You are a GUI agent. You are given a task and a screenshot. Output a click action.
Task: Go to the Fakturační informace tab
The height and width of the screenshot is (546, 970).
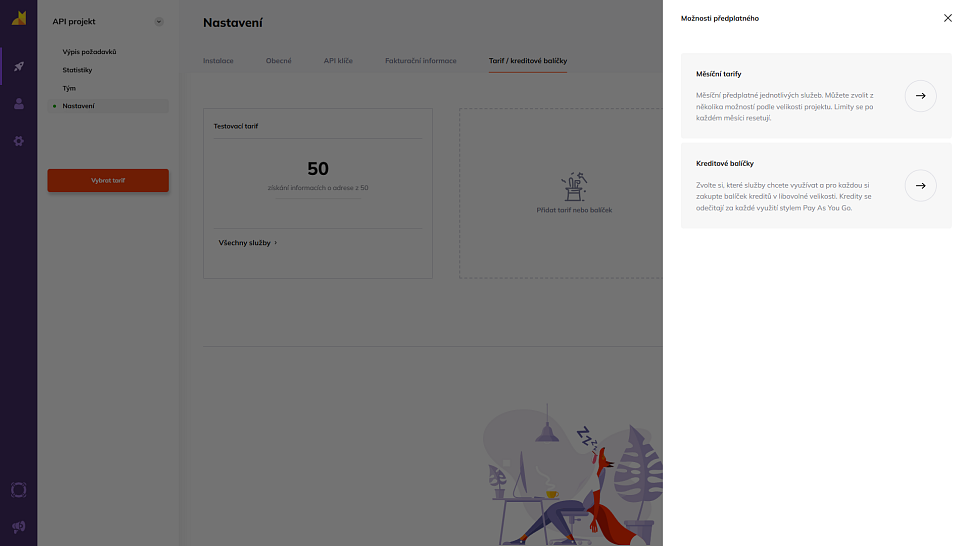tap(420, 61)
